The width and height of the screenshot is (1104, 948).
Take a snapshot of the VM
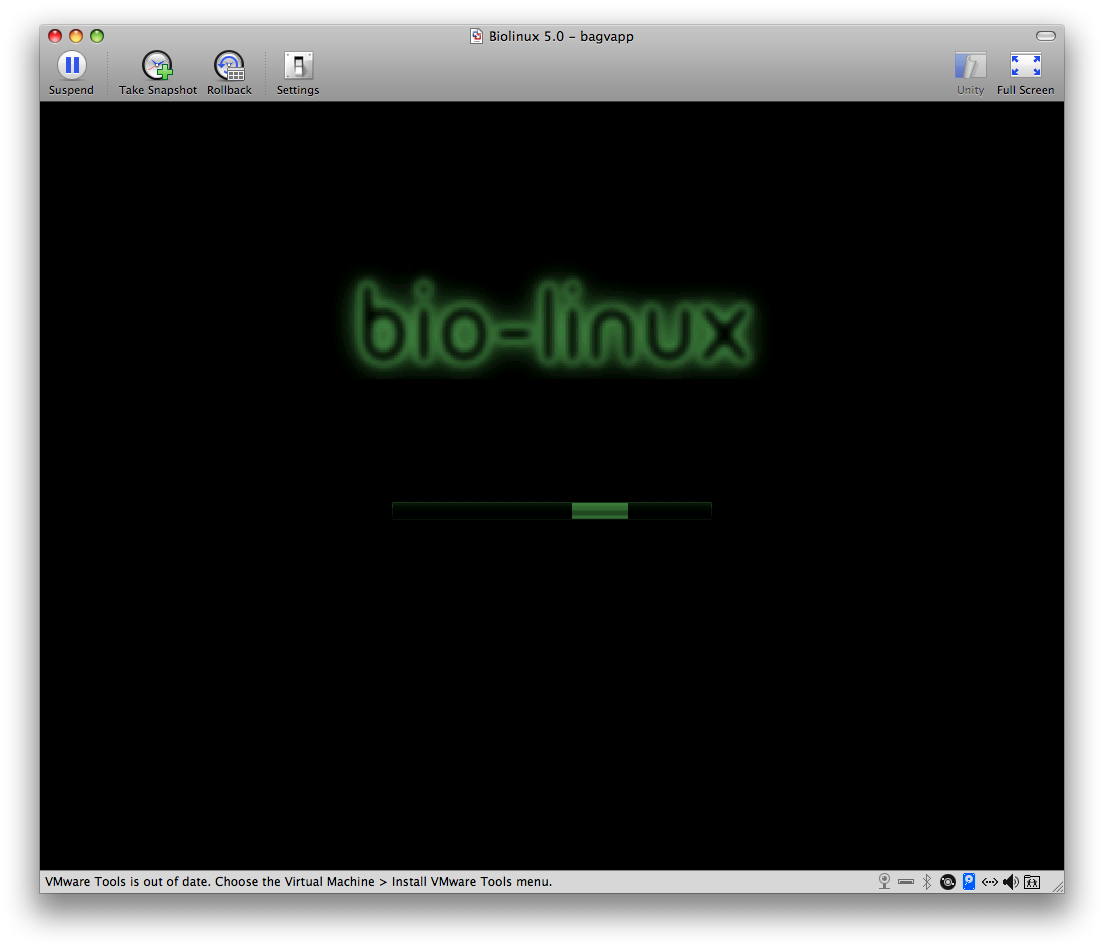(157, 67)
